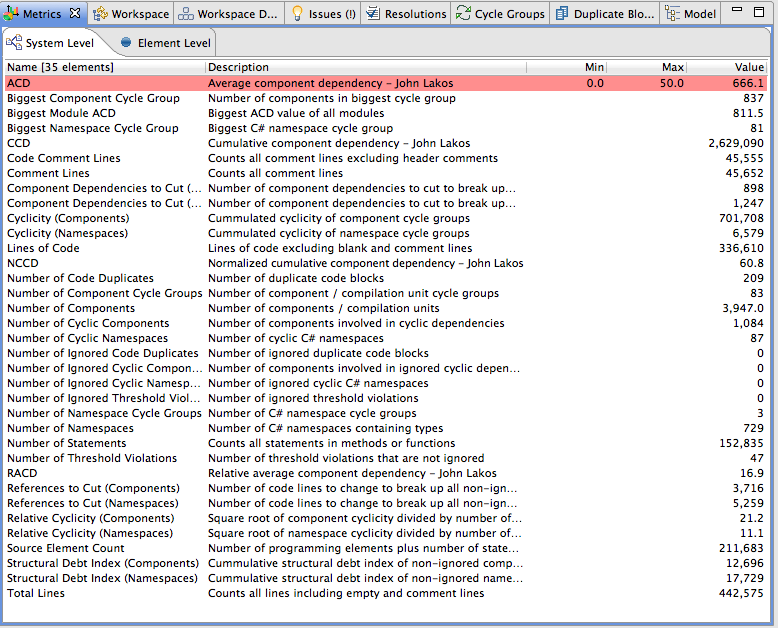Switch to the Element Level tab
Viewport: 778px width, 628px height.
pyautogui.click(x=166, y=43)
